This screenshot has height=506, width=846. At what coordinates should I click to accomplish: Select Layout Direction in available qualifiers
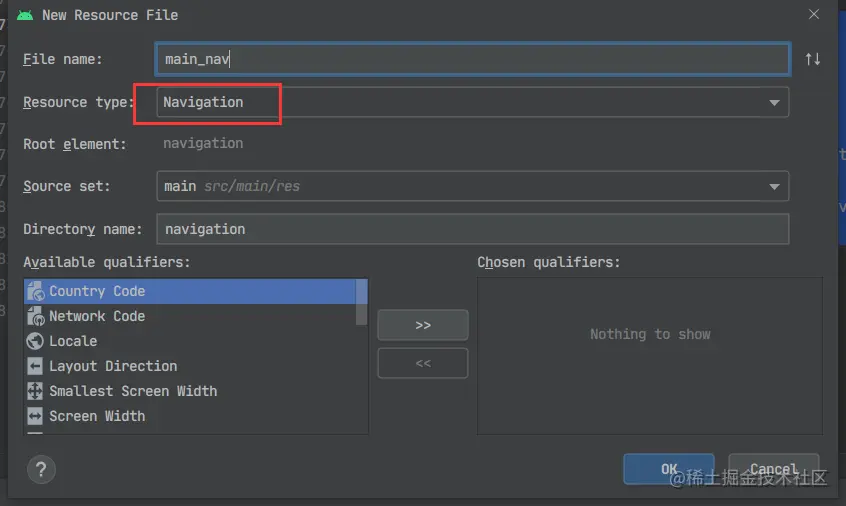click(190, 366)
